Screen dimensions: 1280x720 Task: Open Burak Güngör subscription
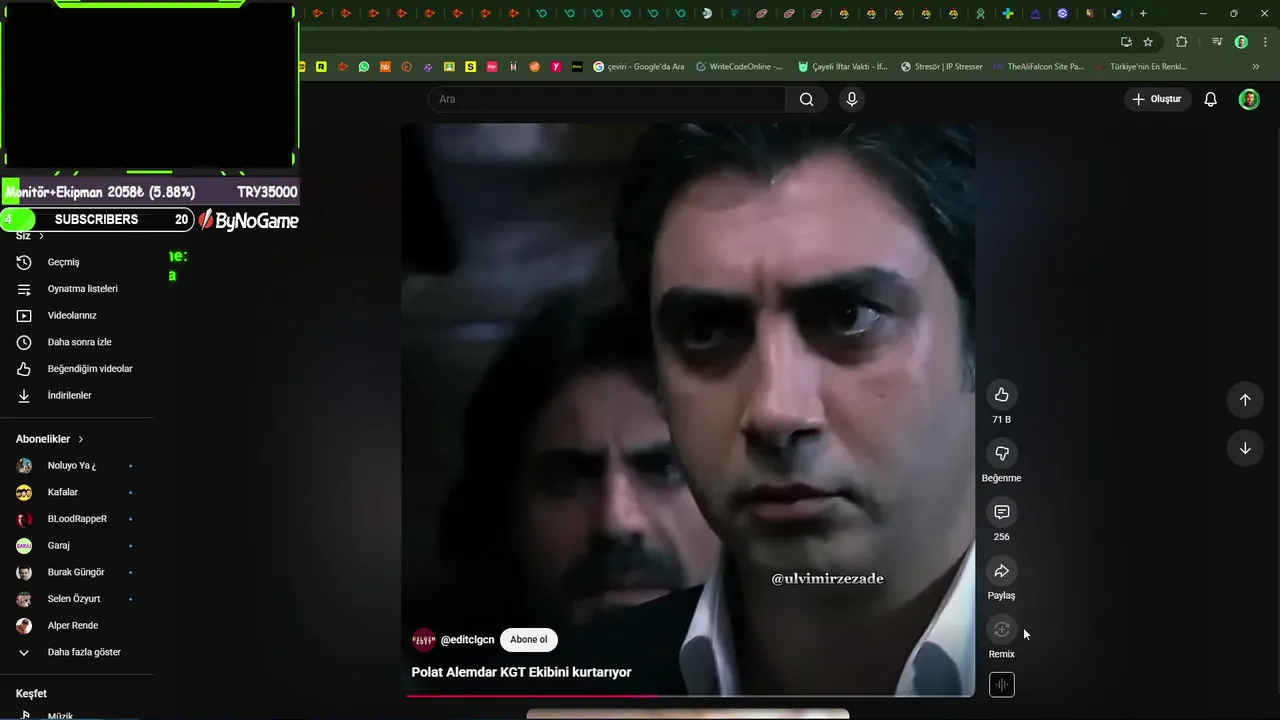pos(77,572)
